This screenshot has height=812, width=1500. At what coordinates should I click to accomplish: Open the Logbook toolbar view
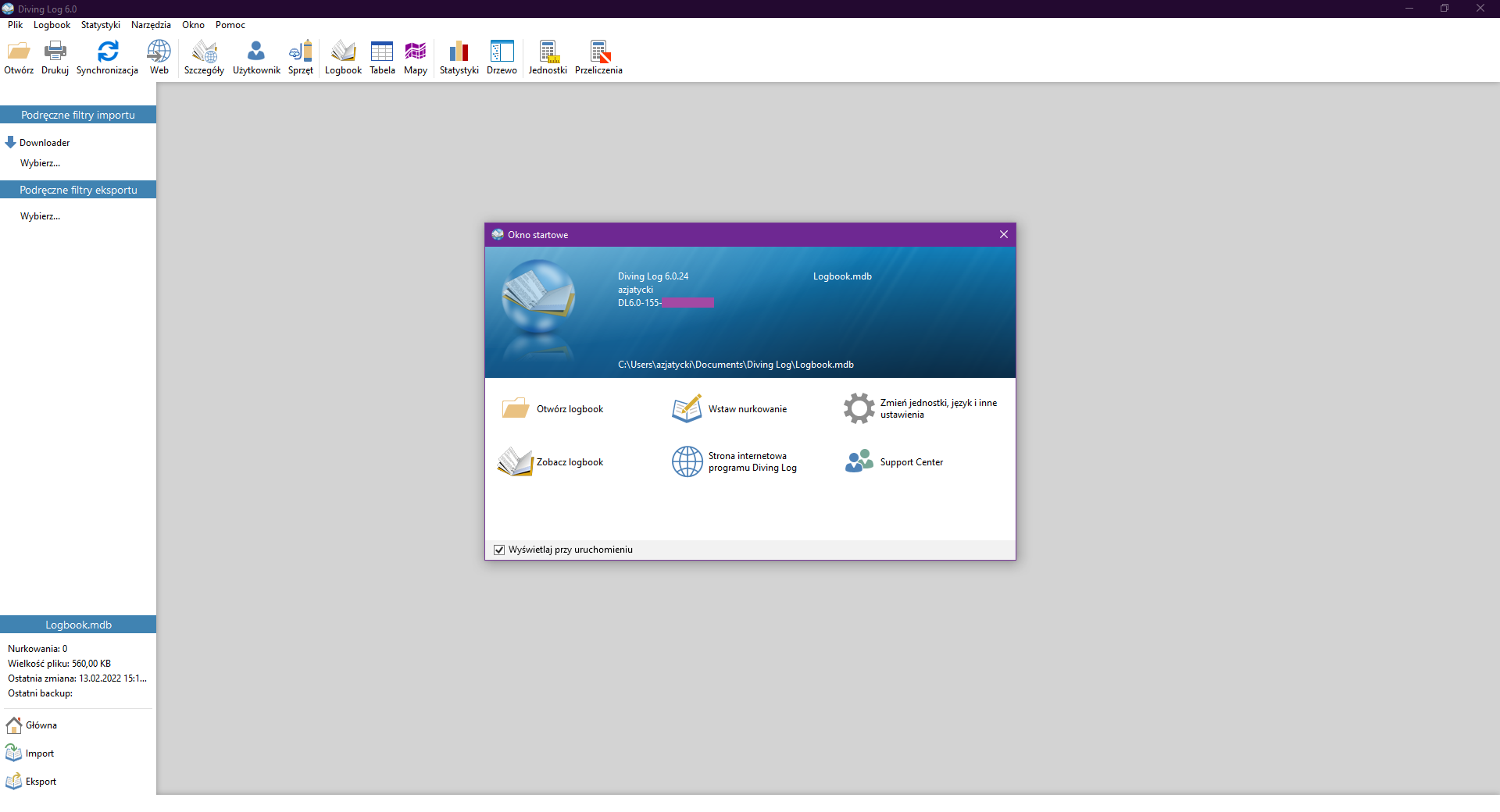pos(343,58)
